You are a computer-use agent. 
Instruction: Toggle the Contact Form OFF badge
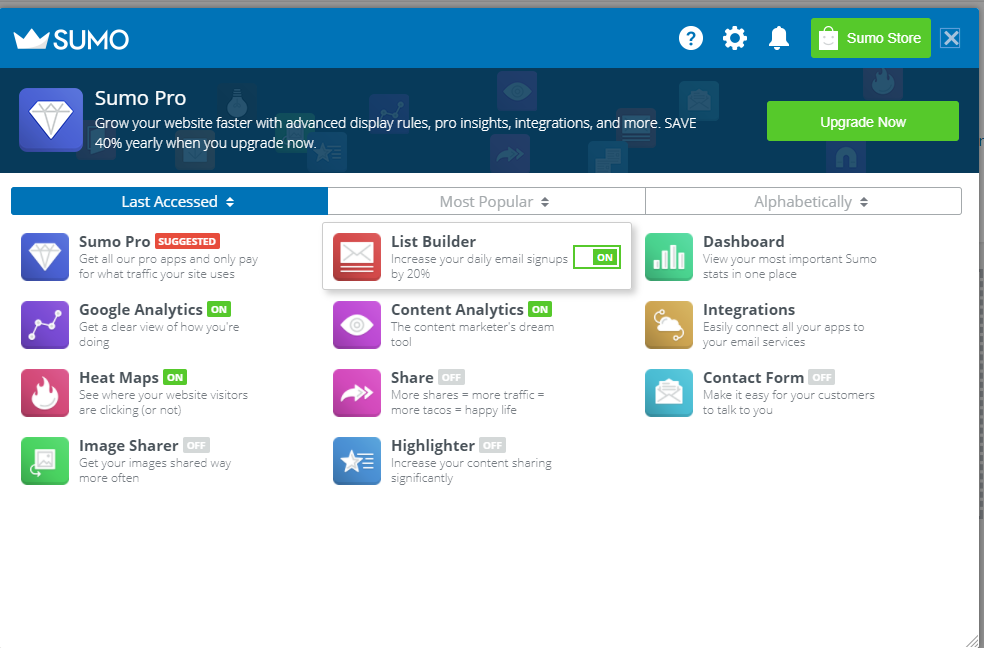[x=821, y=377]
